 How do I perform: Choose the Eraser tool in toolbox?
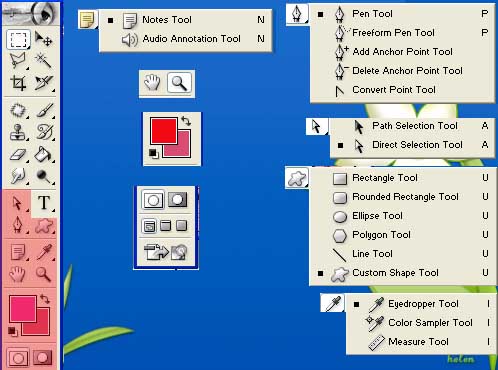click(x=18, y=155)
